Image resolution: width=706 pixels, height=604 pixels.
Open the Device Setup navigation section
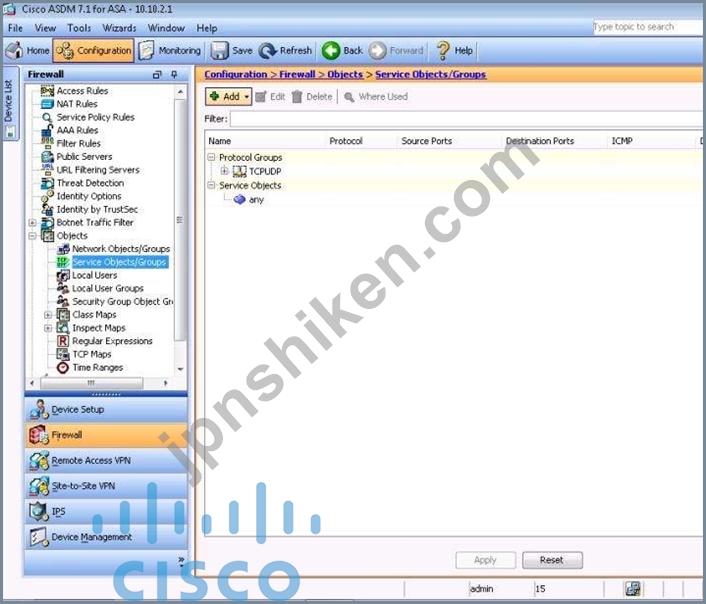pos(106,410)
